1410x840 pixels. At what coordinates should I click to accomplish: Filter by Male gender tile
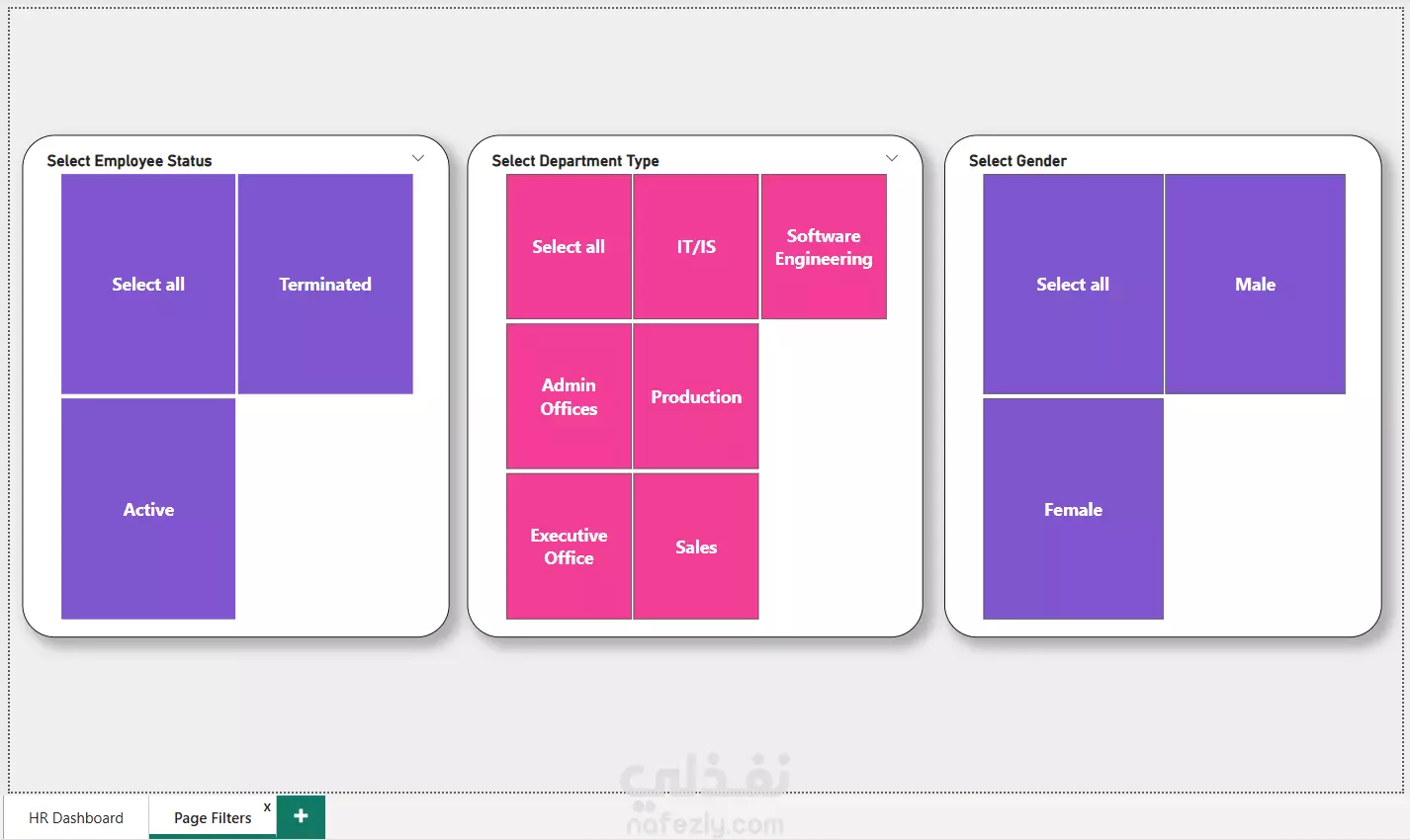[1255, 285]
